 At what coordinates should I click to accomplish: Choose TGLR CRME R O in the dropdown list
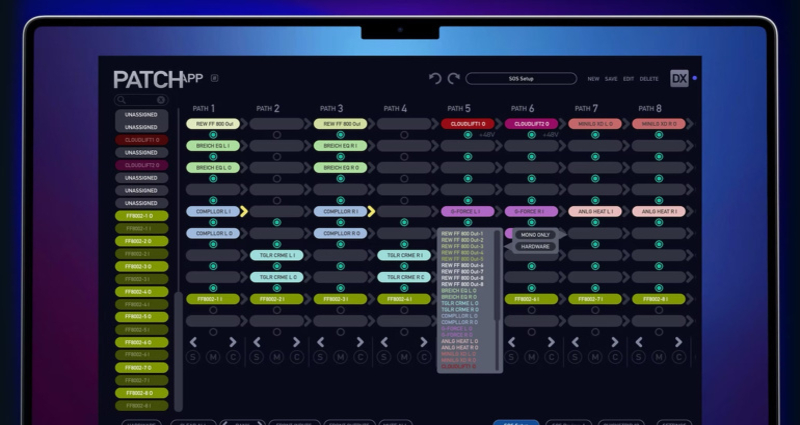pyautogui.click(x=460, y=310)
